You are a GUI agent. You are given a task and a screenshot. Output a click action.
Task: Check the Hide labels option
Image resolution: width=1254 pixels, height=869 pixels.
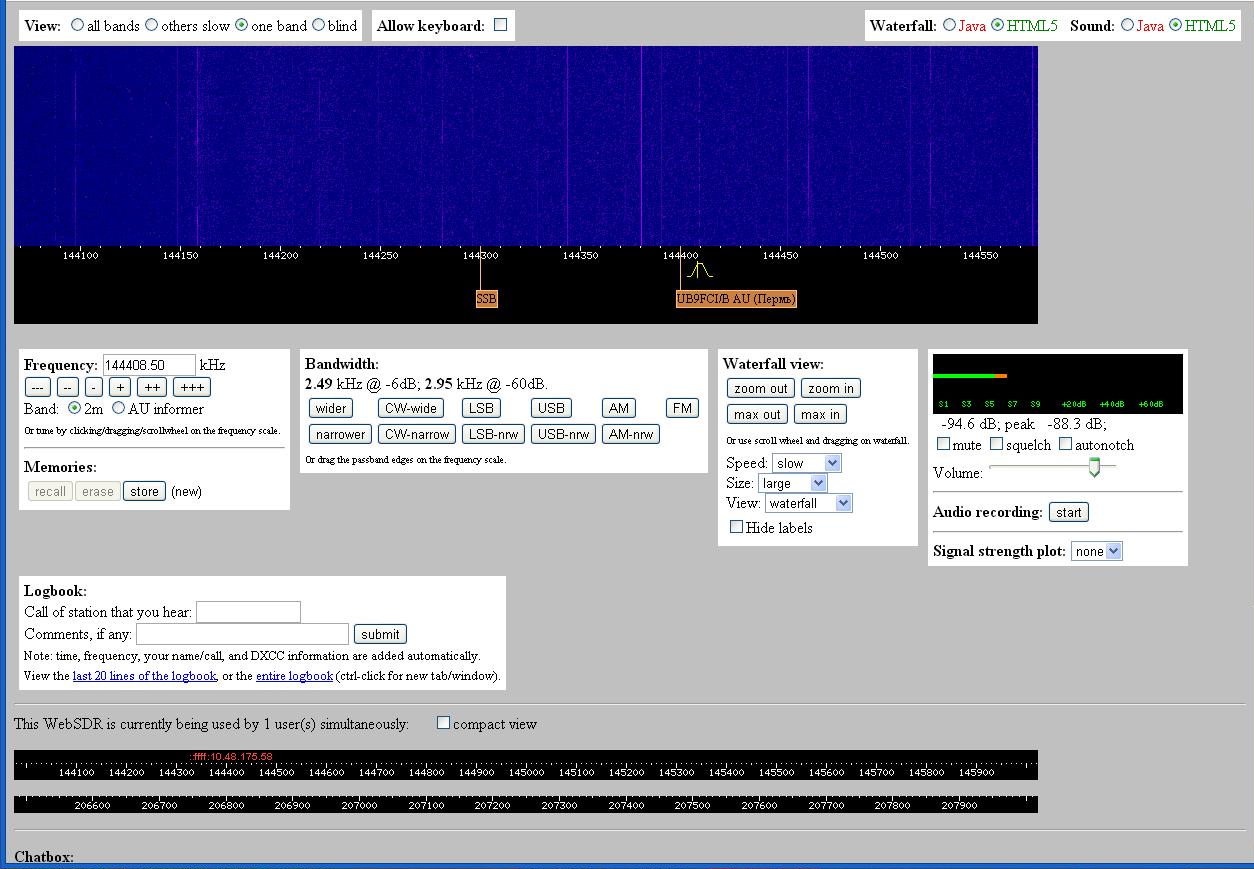pyautogui.click(x=737, y=527)
